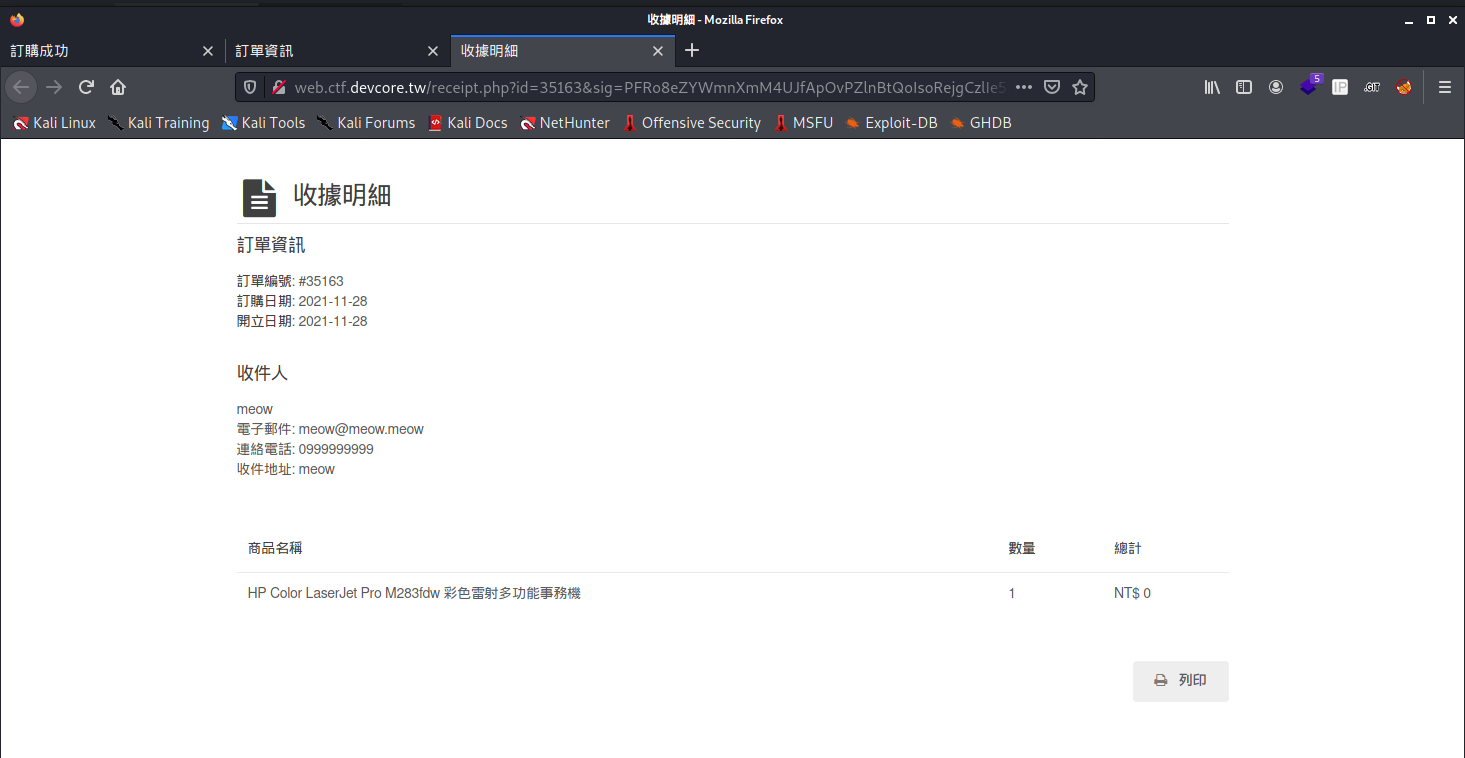Click the URL address bar field
This screenshot has width=1465, height=758.
coord(640,87)
